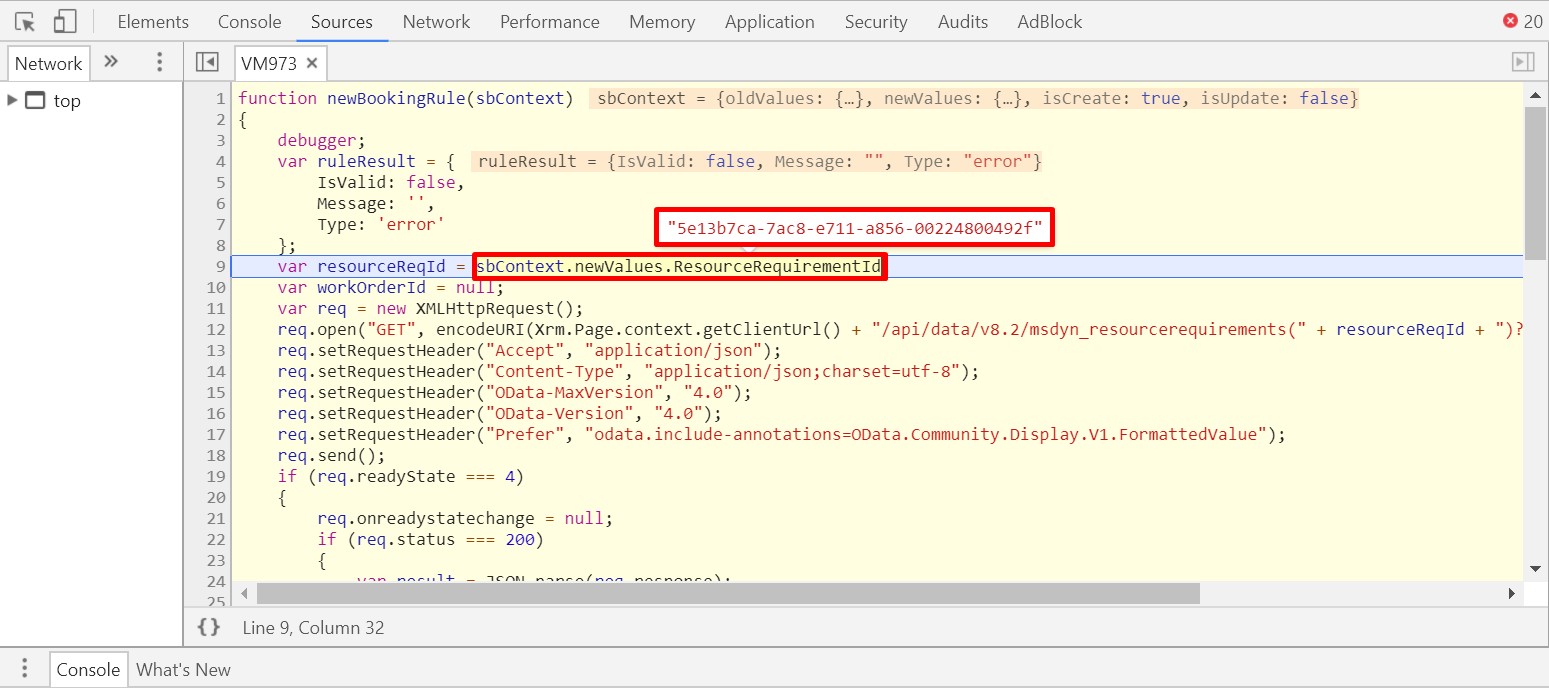Select the Network navigator sidebar tab

(48, 63)
